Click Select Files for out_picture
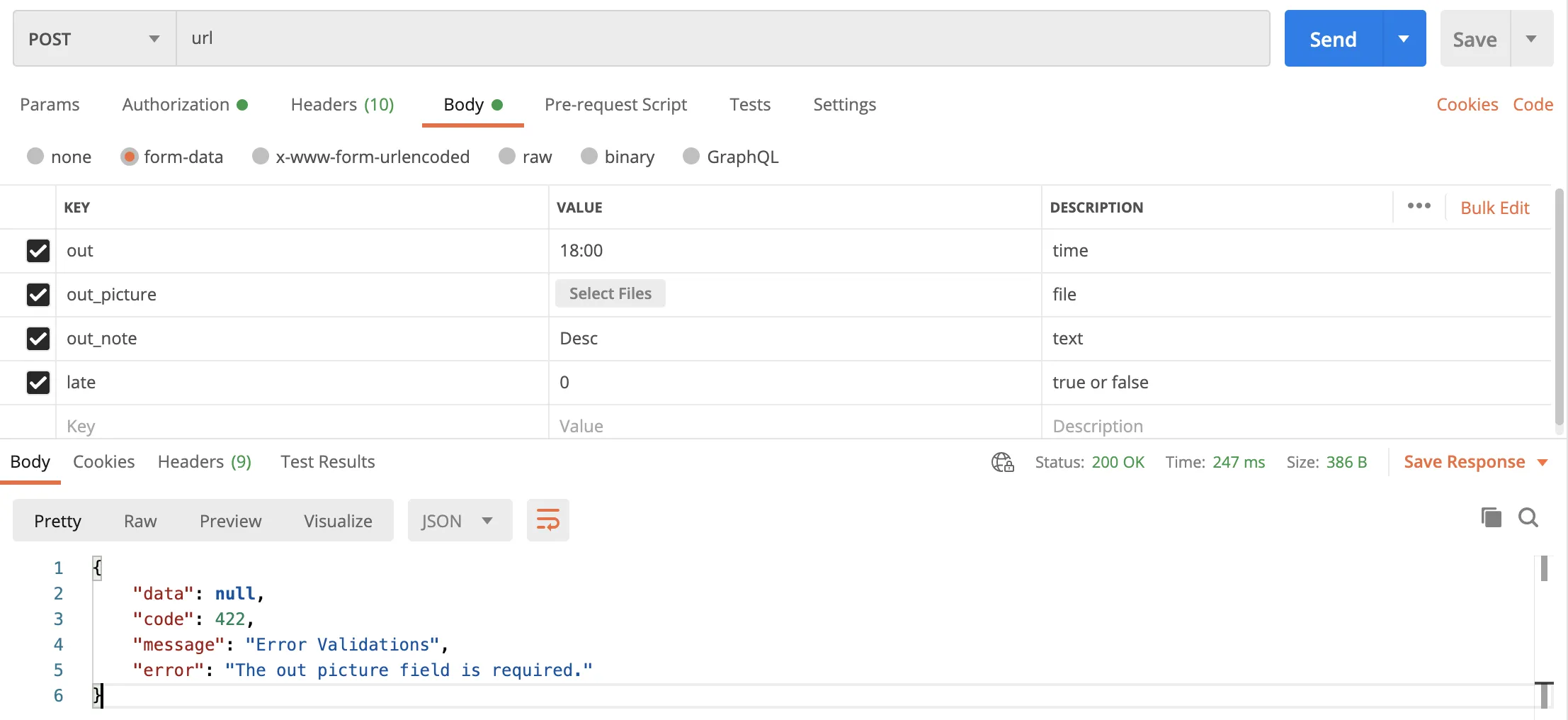Screen dimensions: 1568x720 click(610, 294)
